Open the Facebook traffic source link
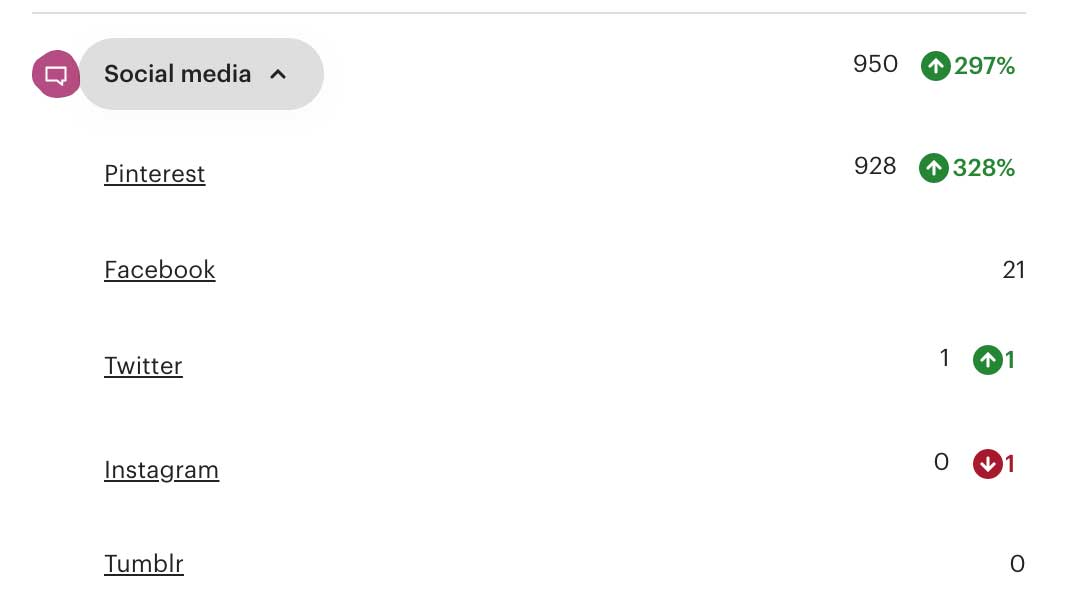Image resolution: width=1070 pixels, height=608 pixels. click(160, 270)
